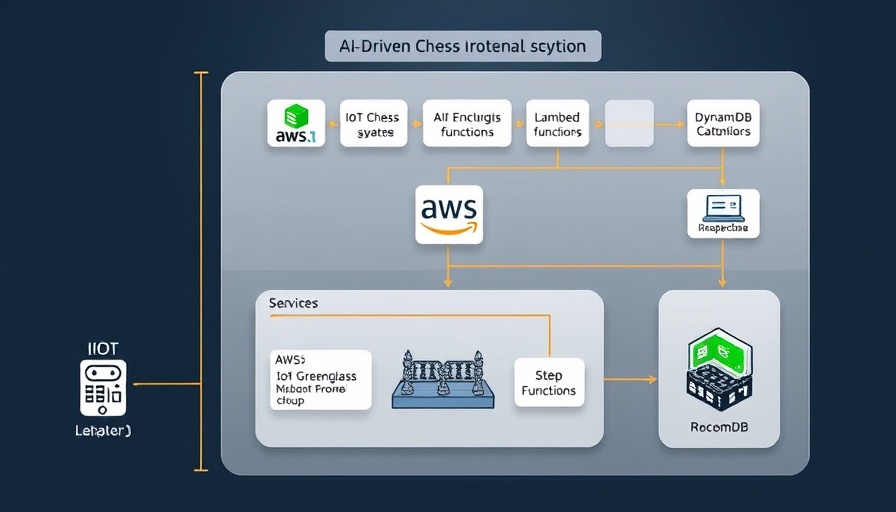
Task: Click the chess board illustration
Action: coord(443,379)
